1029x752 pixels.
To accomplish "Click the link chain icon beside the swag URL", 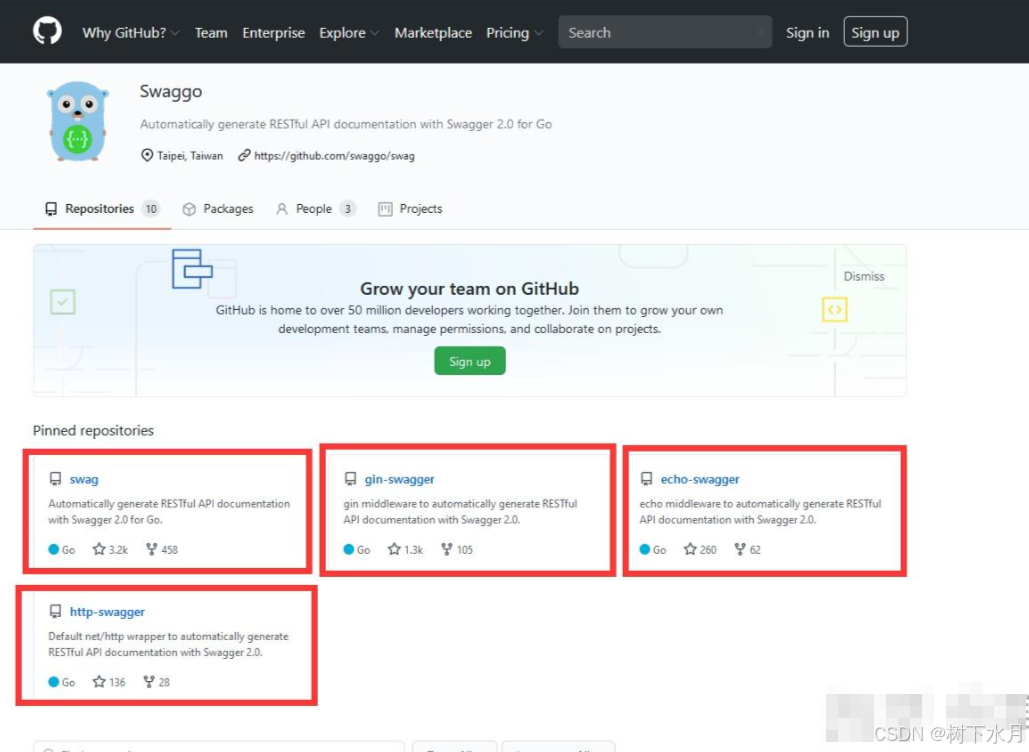I will tap(244, 156).
